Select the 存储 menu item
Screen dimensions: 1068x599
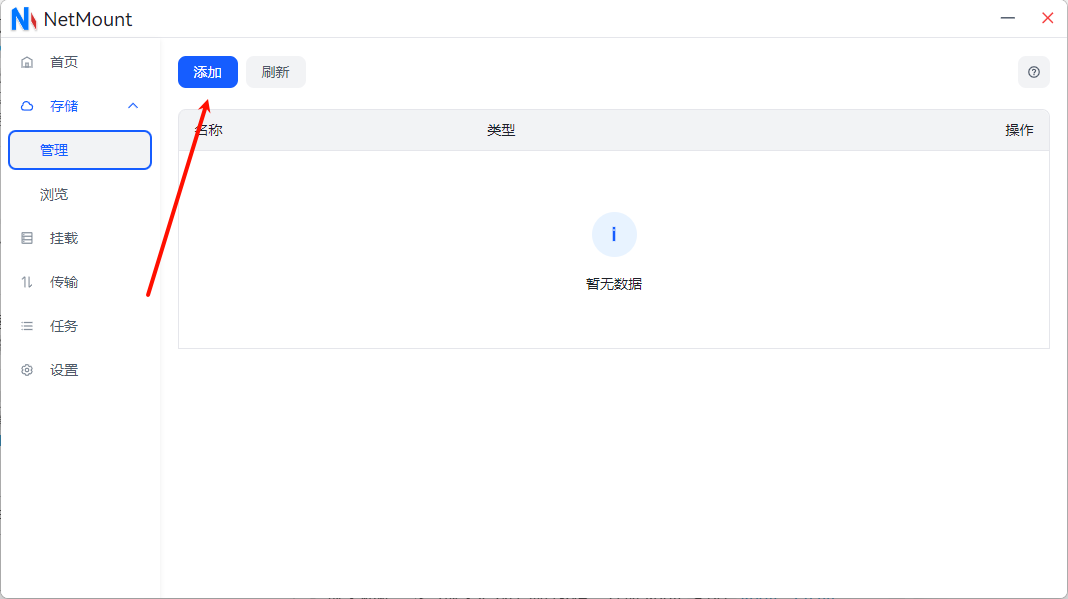[80, 106]
